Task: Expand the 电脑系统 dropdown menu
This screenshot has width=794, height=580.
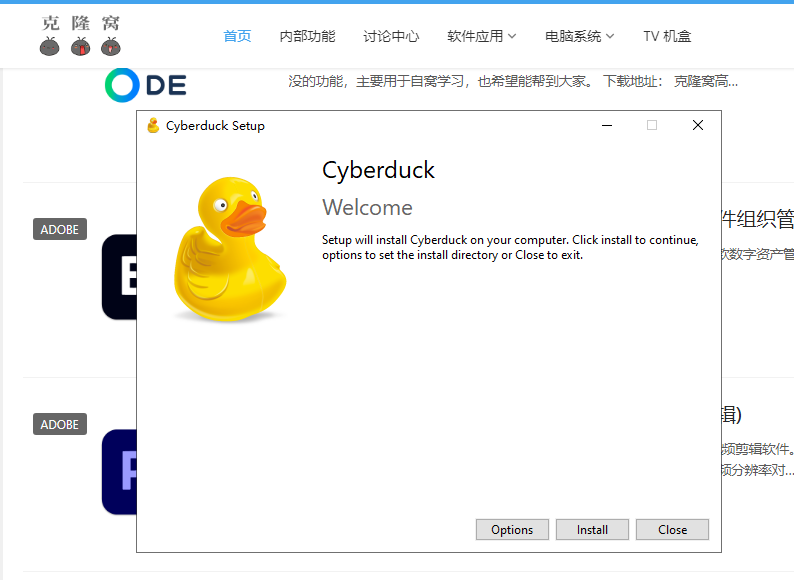Action: (x=579, y=36)
